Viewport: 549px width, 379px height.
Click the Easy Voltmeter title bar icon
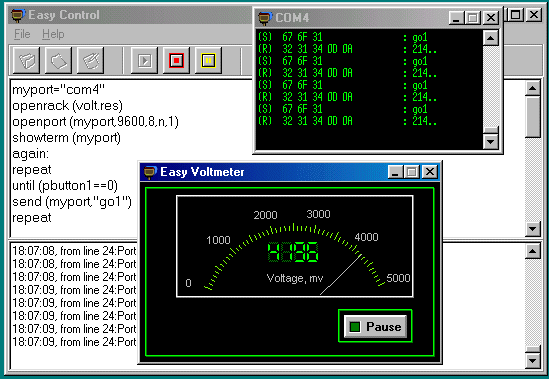coord(150,172)
